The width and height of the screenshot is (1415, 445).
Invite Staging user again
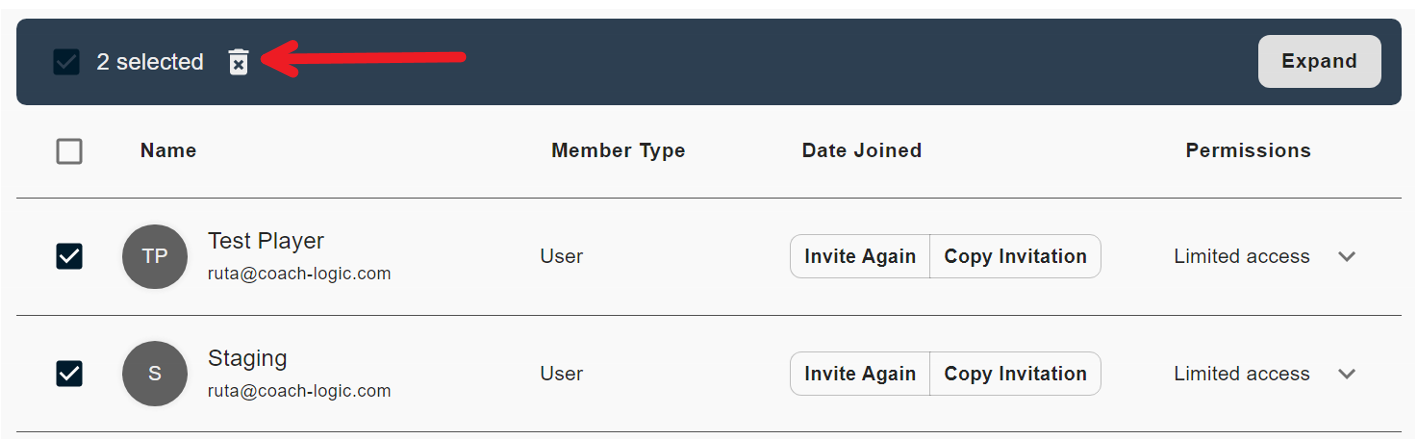pos(860,374)
